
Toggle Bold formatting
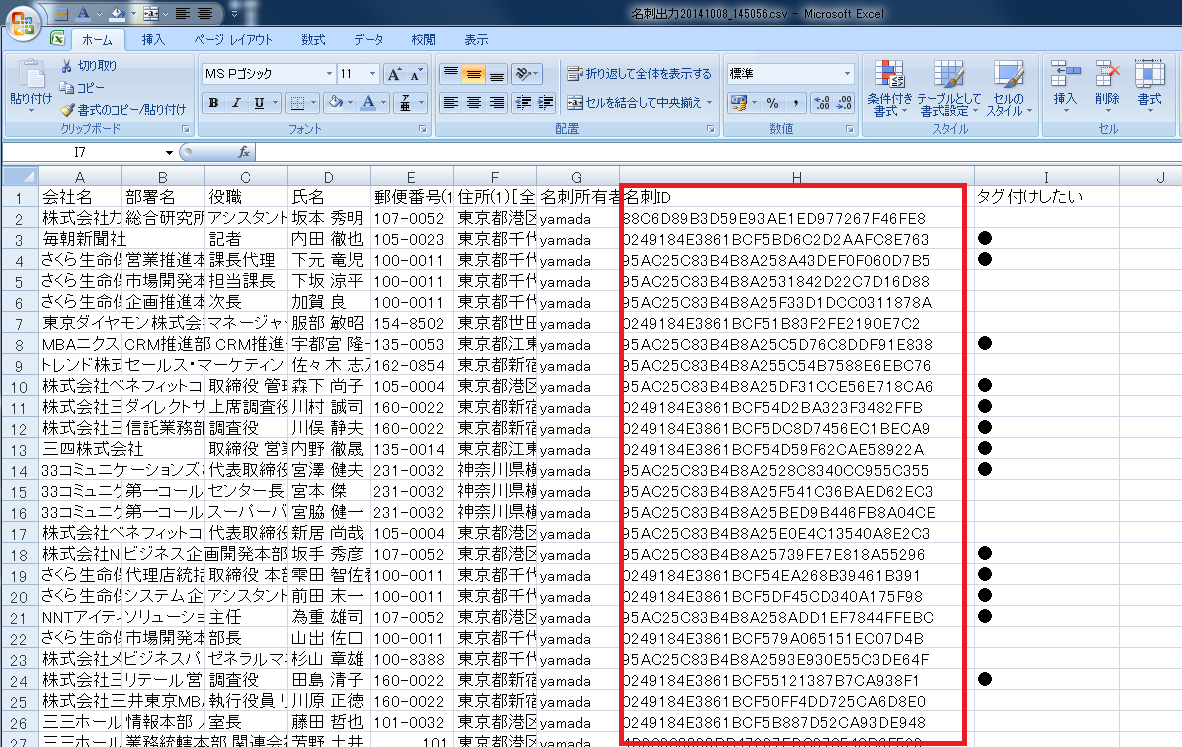pos(214,103)
